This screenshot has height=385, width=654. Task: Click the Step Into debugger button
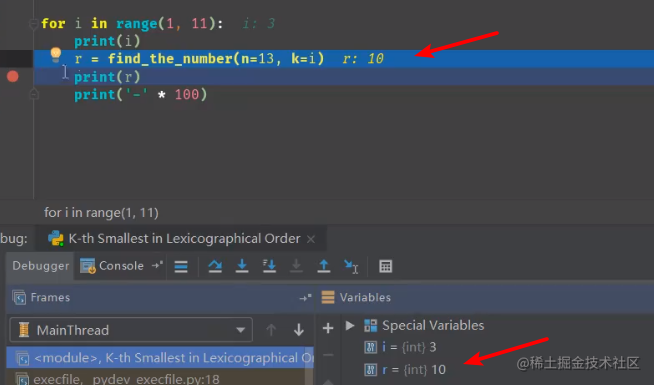point(242,266)
